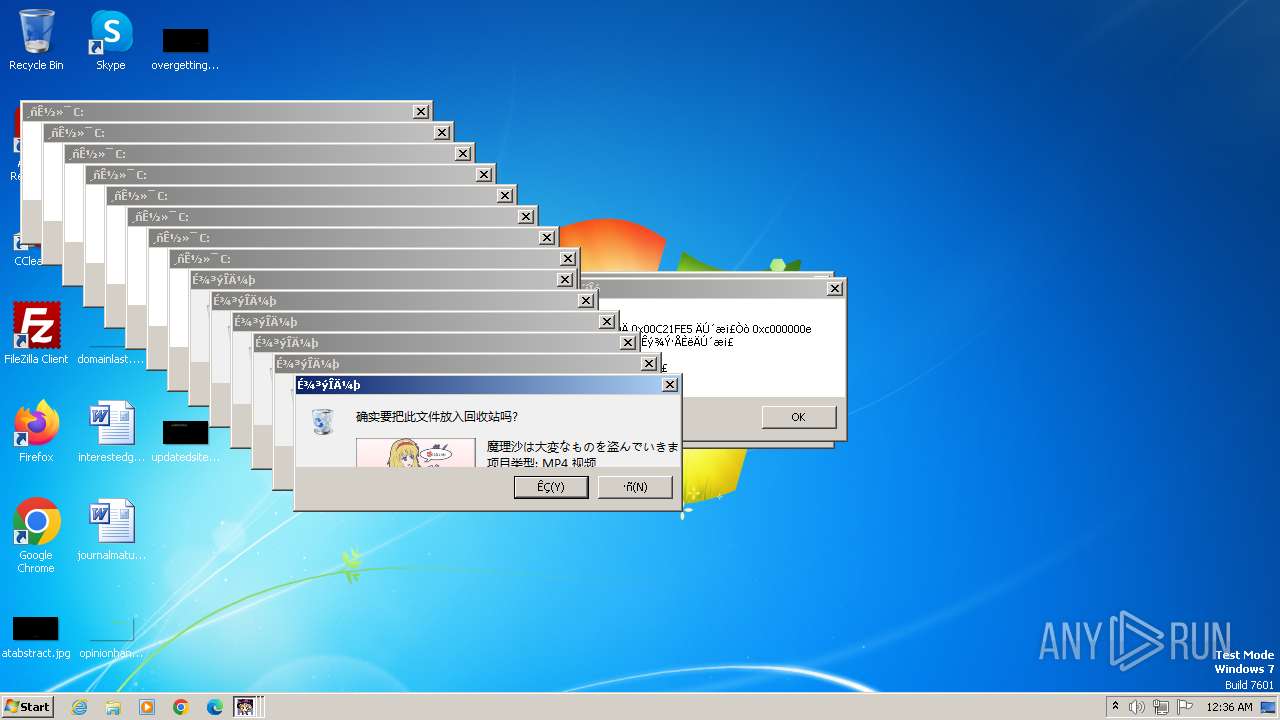
Task: Open Microsoft Edge from the taskbar
Action: tap(215, 707)
